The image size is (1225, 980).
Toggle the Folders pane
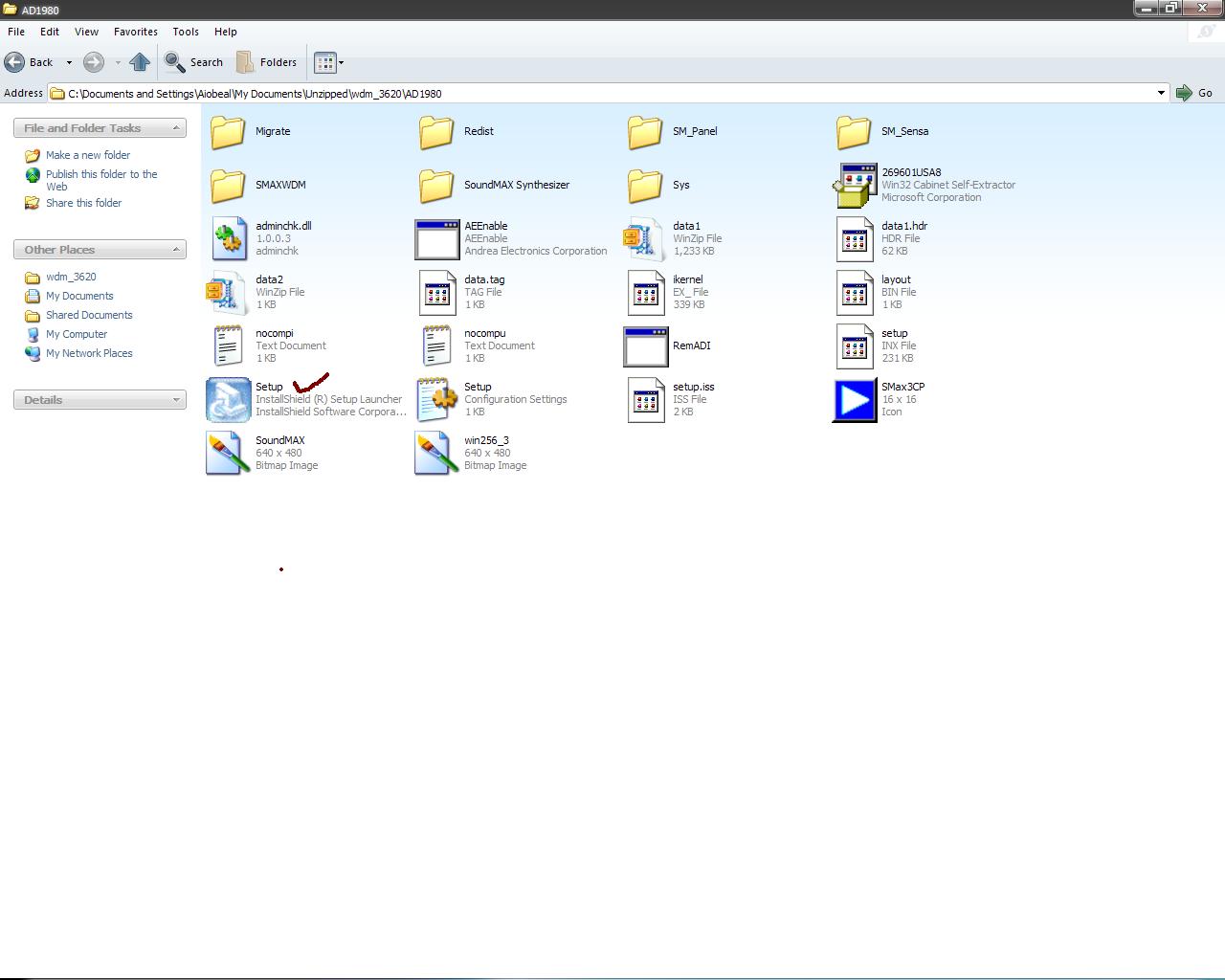pos(267,62)
